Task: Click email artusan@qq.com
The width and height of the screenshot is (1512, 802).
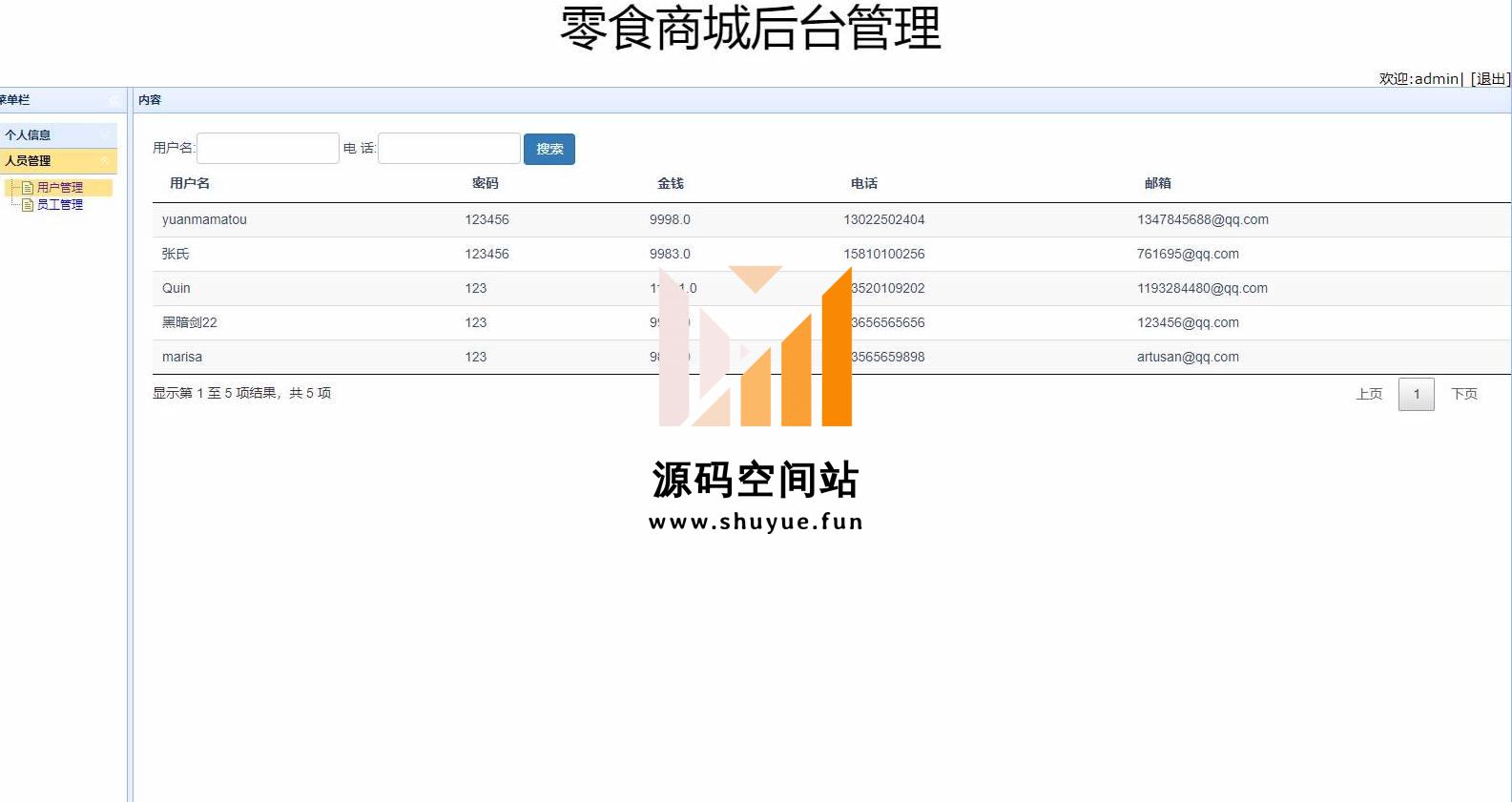Action: (x=1188, y=357)
